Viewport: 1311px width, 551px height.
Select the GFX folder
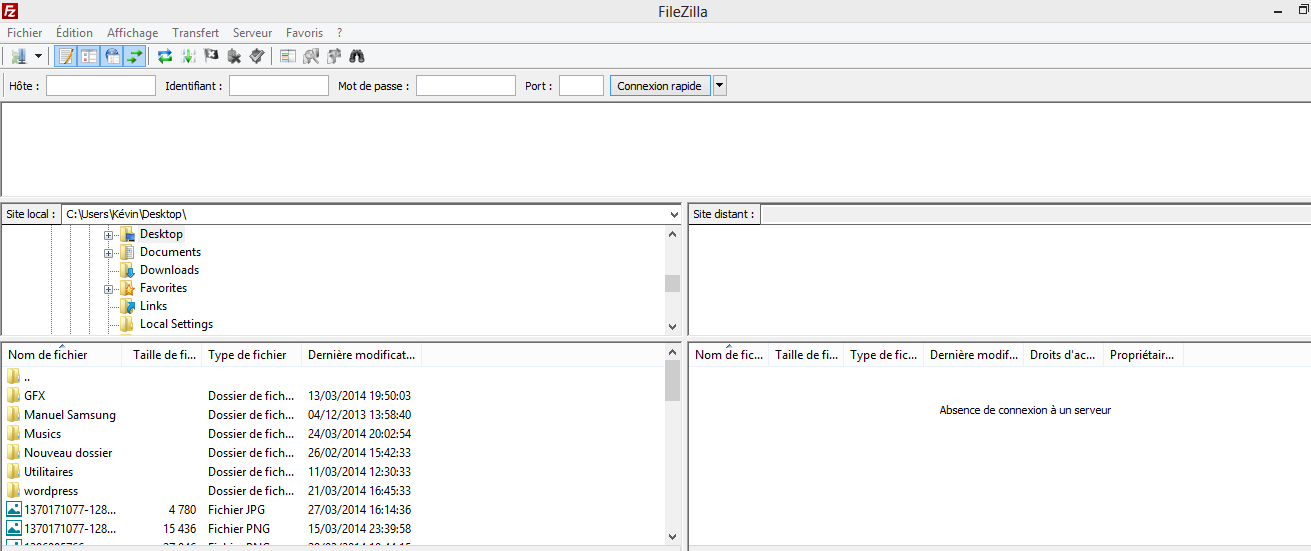click(x=35, y=396)
